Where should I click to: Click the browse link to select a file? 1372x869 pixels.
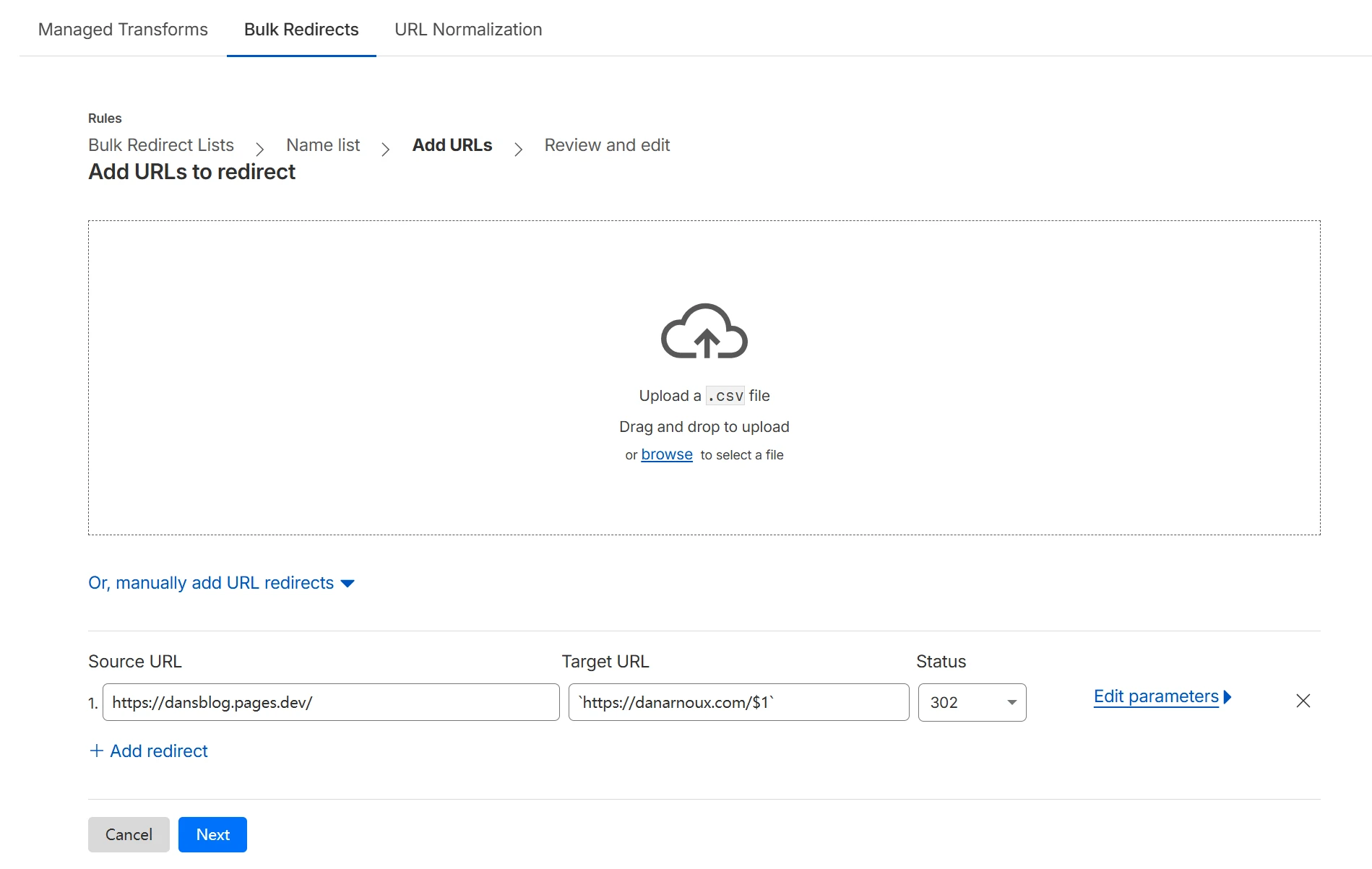coord(666,454)
